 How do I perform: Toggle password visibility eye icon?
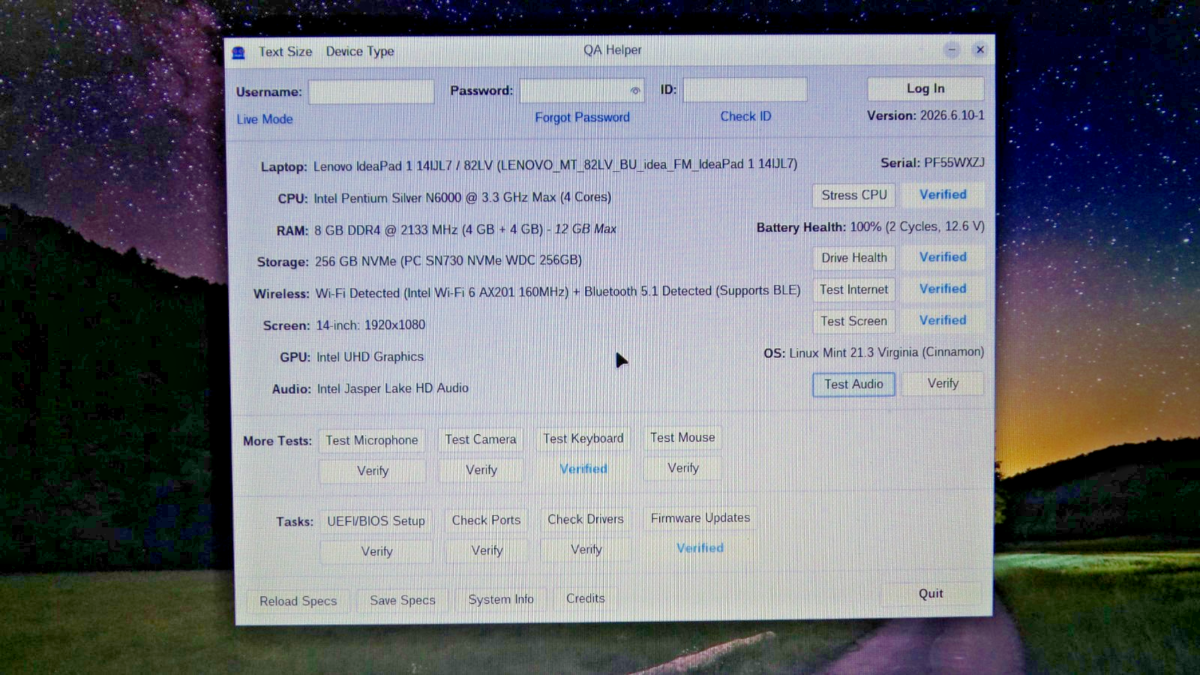pyautogui.click(x=635, y=91)
